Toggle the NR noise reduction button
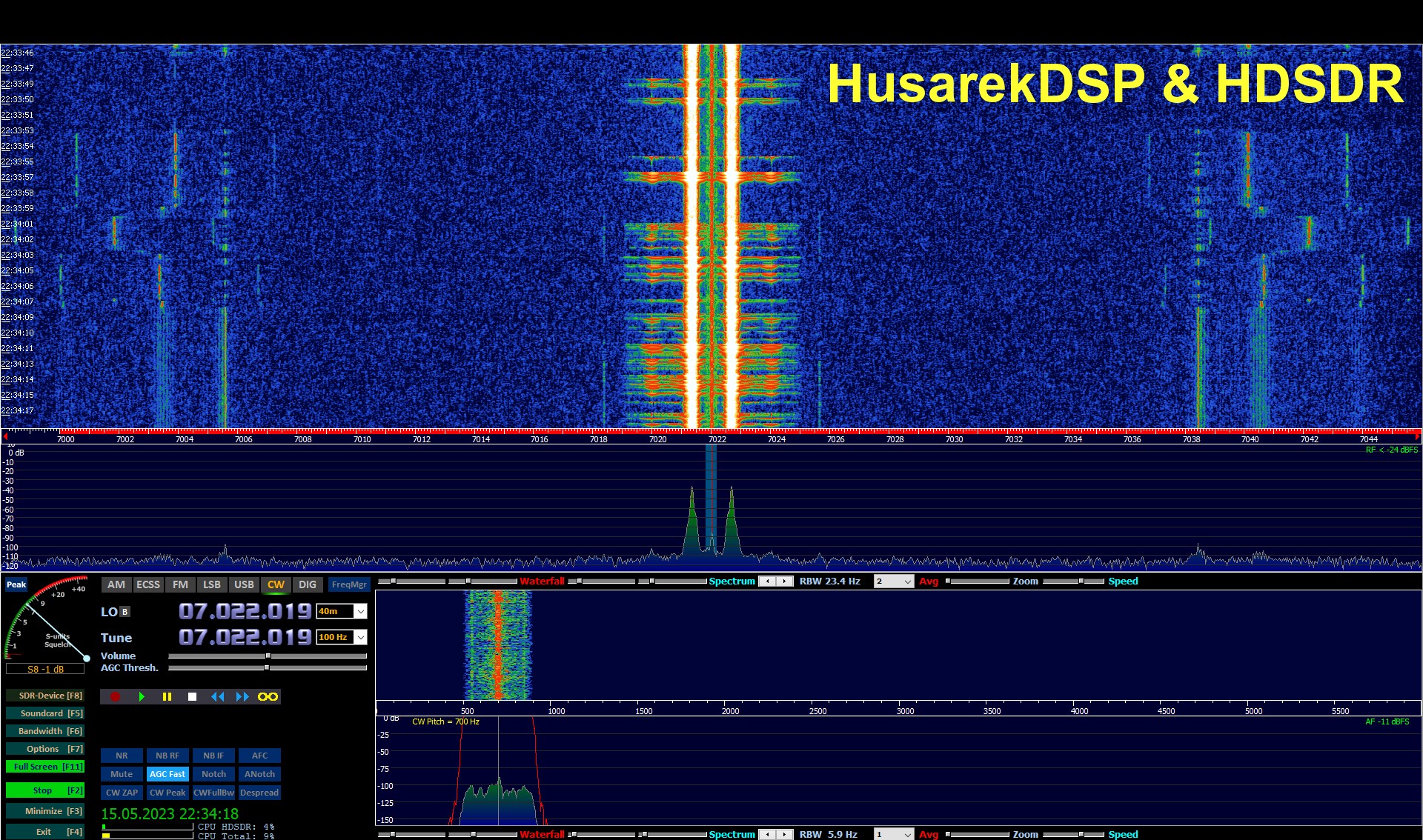Image resolution: width=1423 pixels, height=840 pixels. pyautogui.click(x=122, y=756)
